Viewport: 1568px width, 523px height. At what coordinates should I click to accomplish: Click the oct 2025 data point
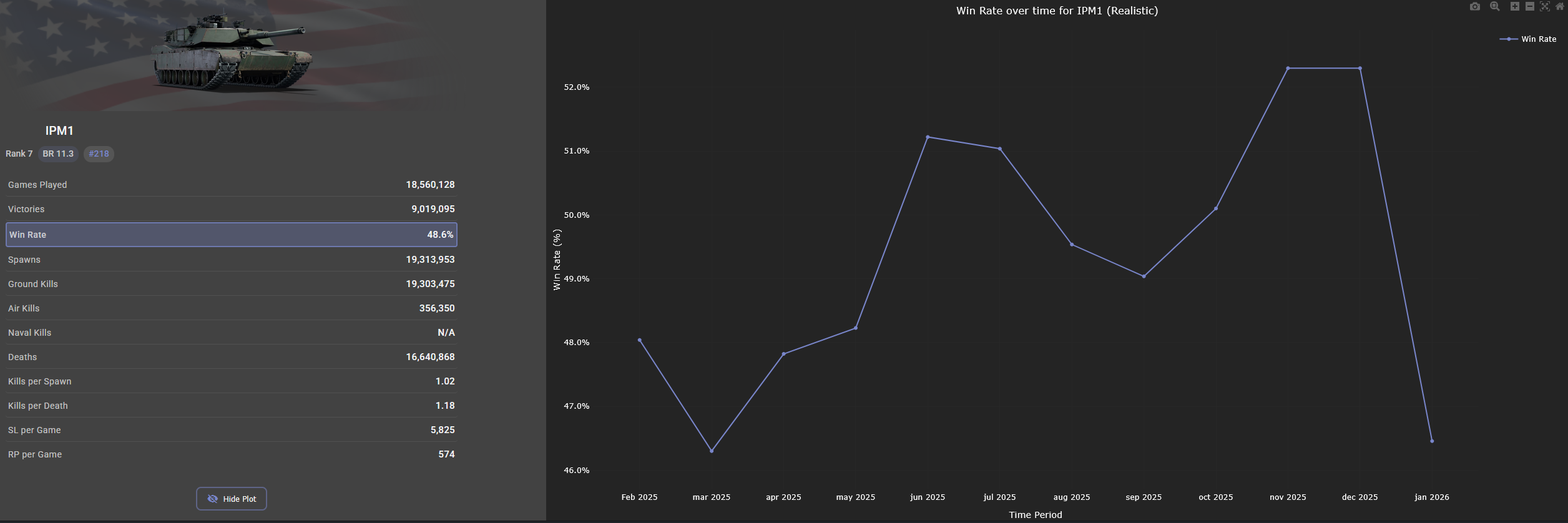point(1216,208)
